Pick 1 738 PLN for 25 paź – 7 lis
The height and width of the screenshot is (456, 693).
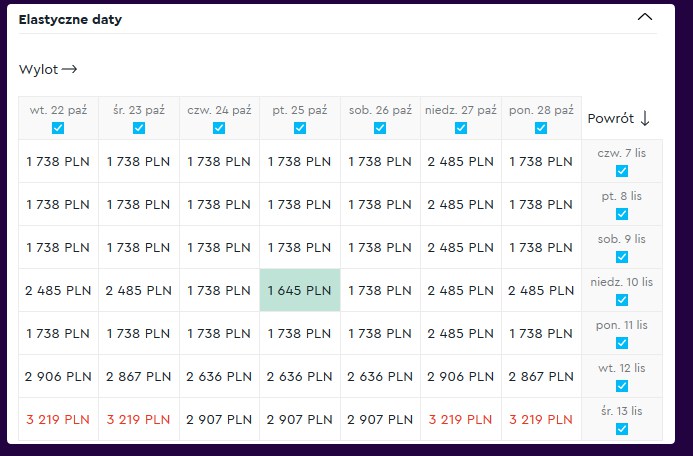pyautogui.click(x=300, y=161)
